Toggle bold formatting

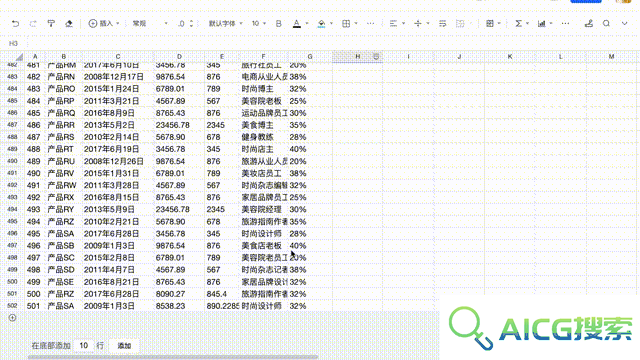point(279,24)
